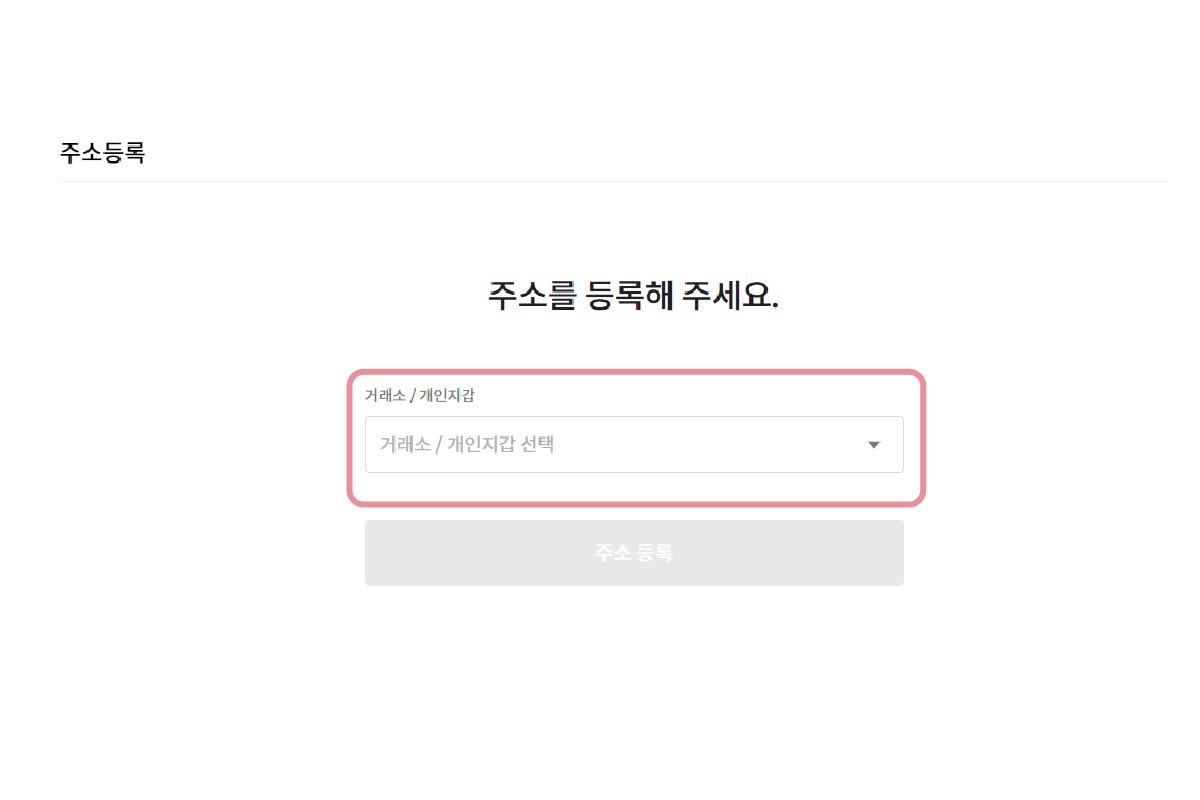Click inside the exchange selection input box
Screen dimensions: 1200x800
[x=634, y=445]
